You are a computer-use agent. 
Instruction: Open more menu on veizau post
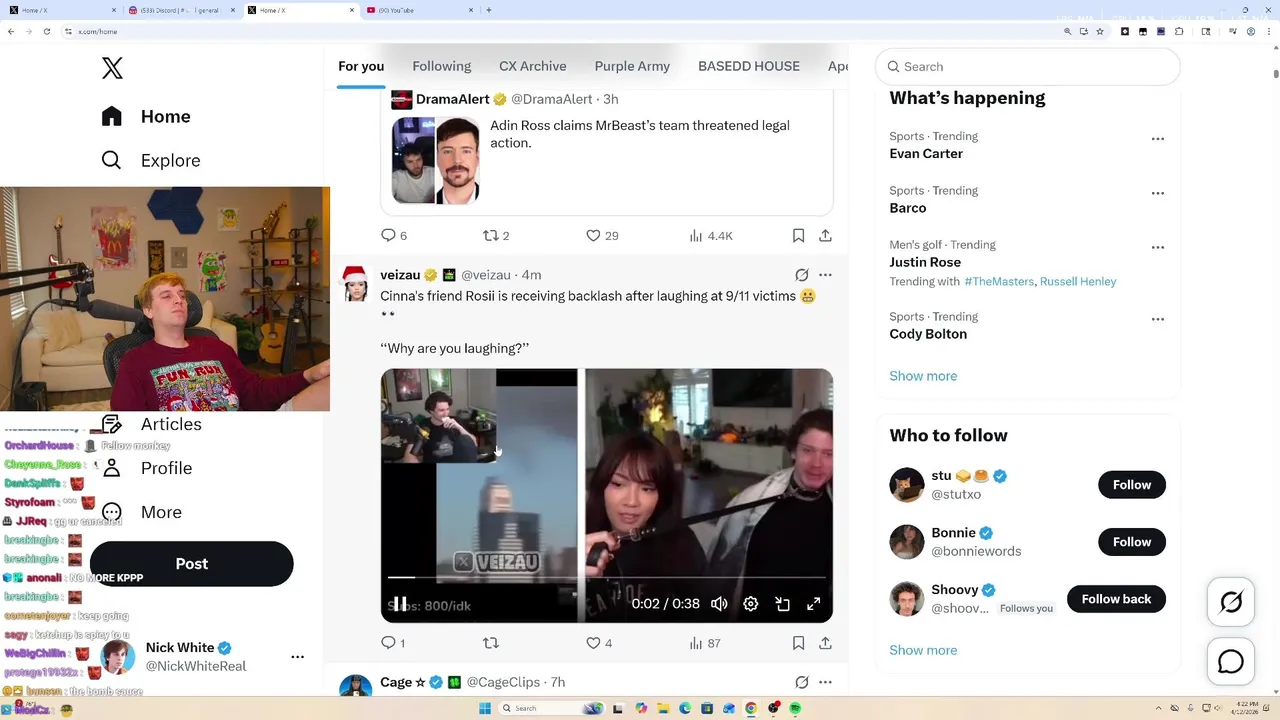pos(825,275)
